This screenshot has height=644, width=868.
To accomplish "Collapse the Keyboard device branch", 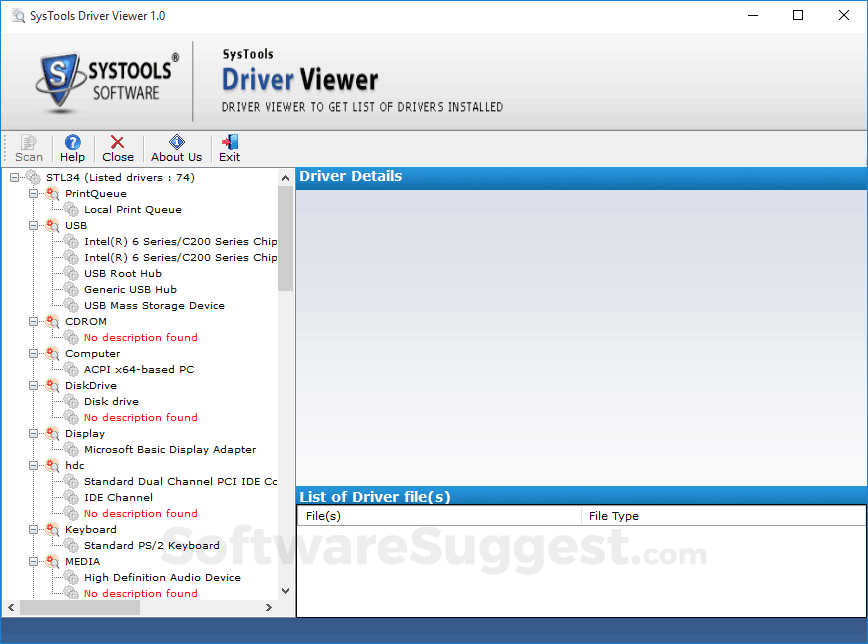I will point(33,529).
